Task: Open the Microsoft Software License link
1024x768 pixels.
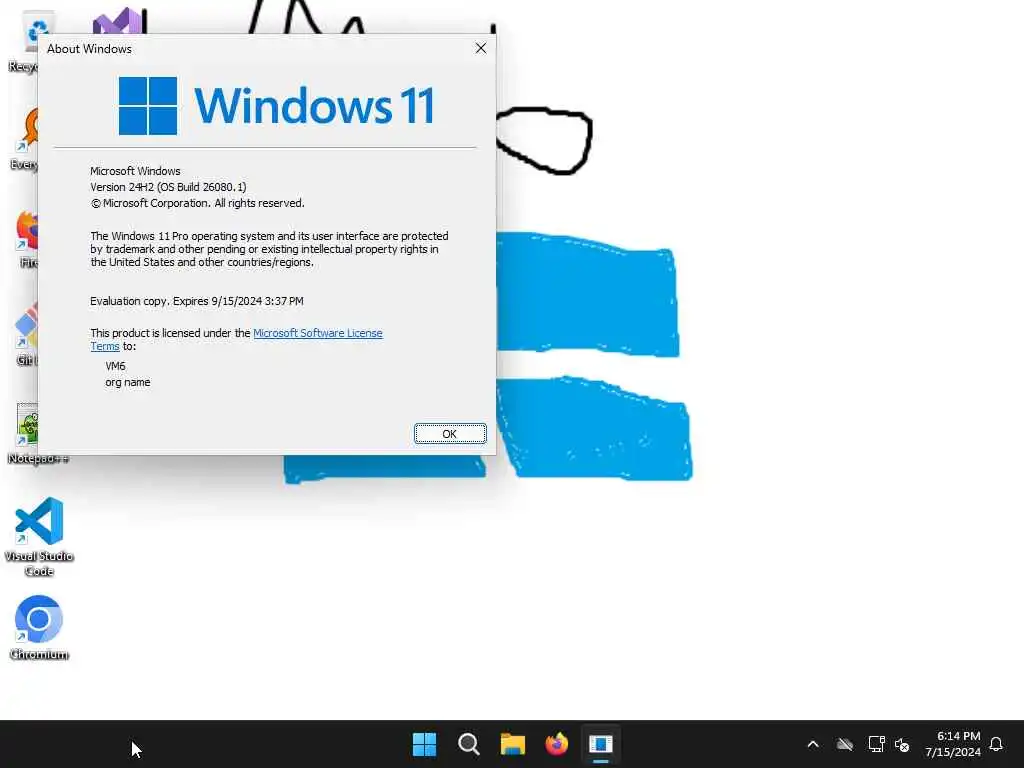Action: (317, 333)
